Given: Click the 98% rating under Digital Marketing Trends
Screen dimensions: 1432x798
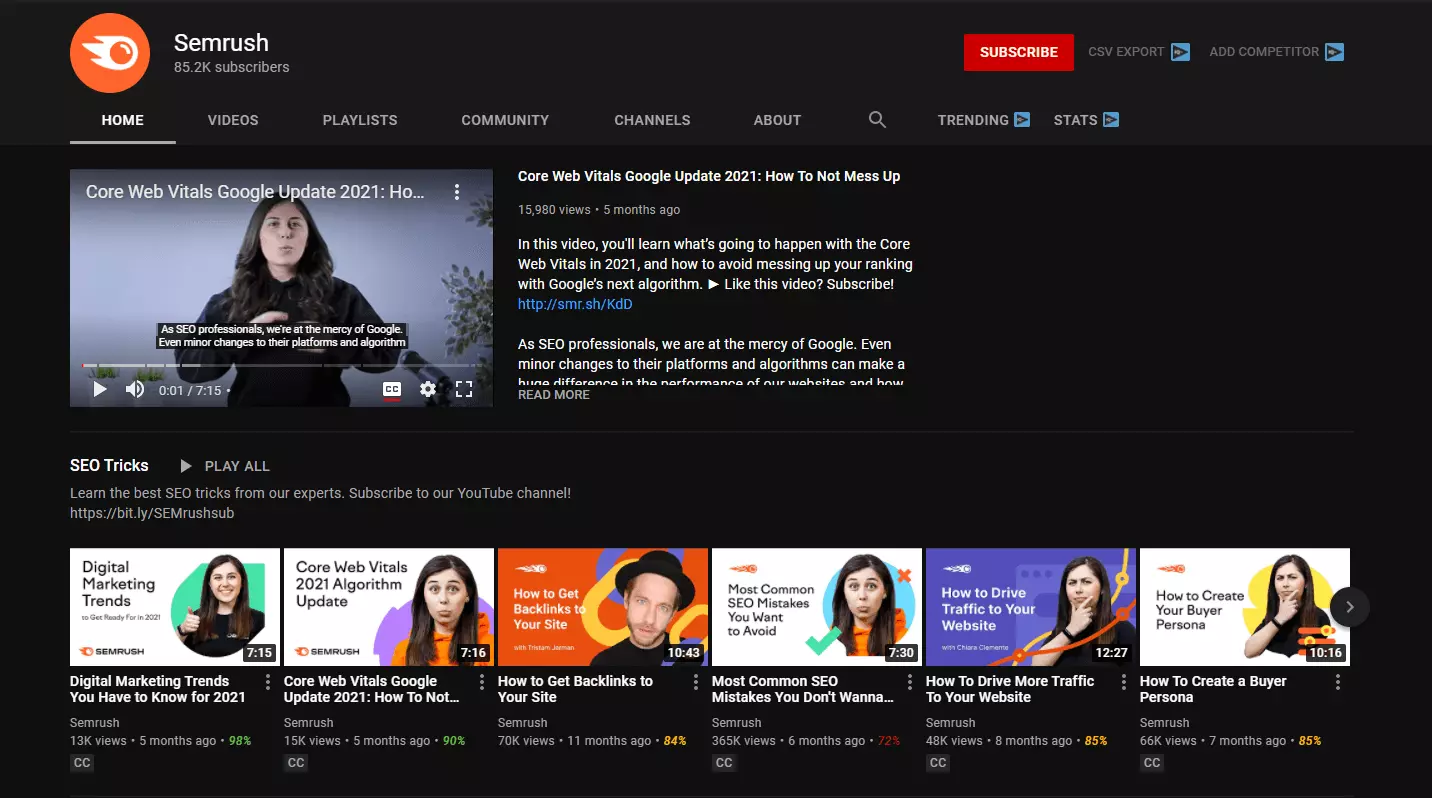Looking at the screenshot, I should pos(240,741).
